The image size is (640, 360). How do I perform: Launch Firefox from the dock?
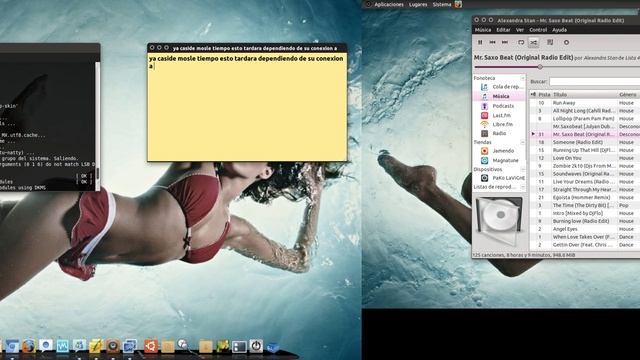point(29,346)
